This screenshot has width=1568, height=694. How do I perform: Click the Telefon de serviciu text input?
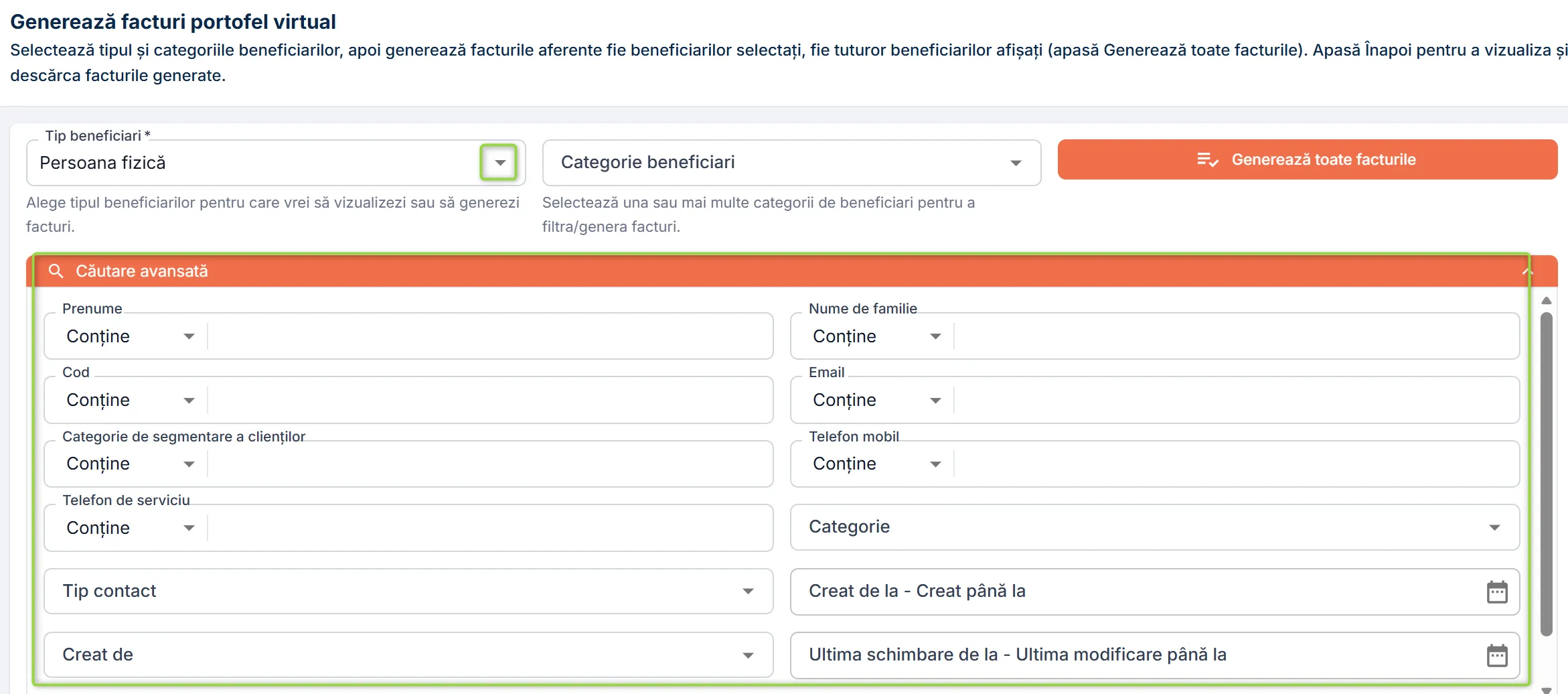click(490, 528)
